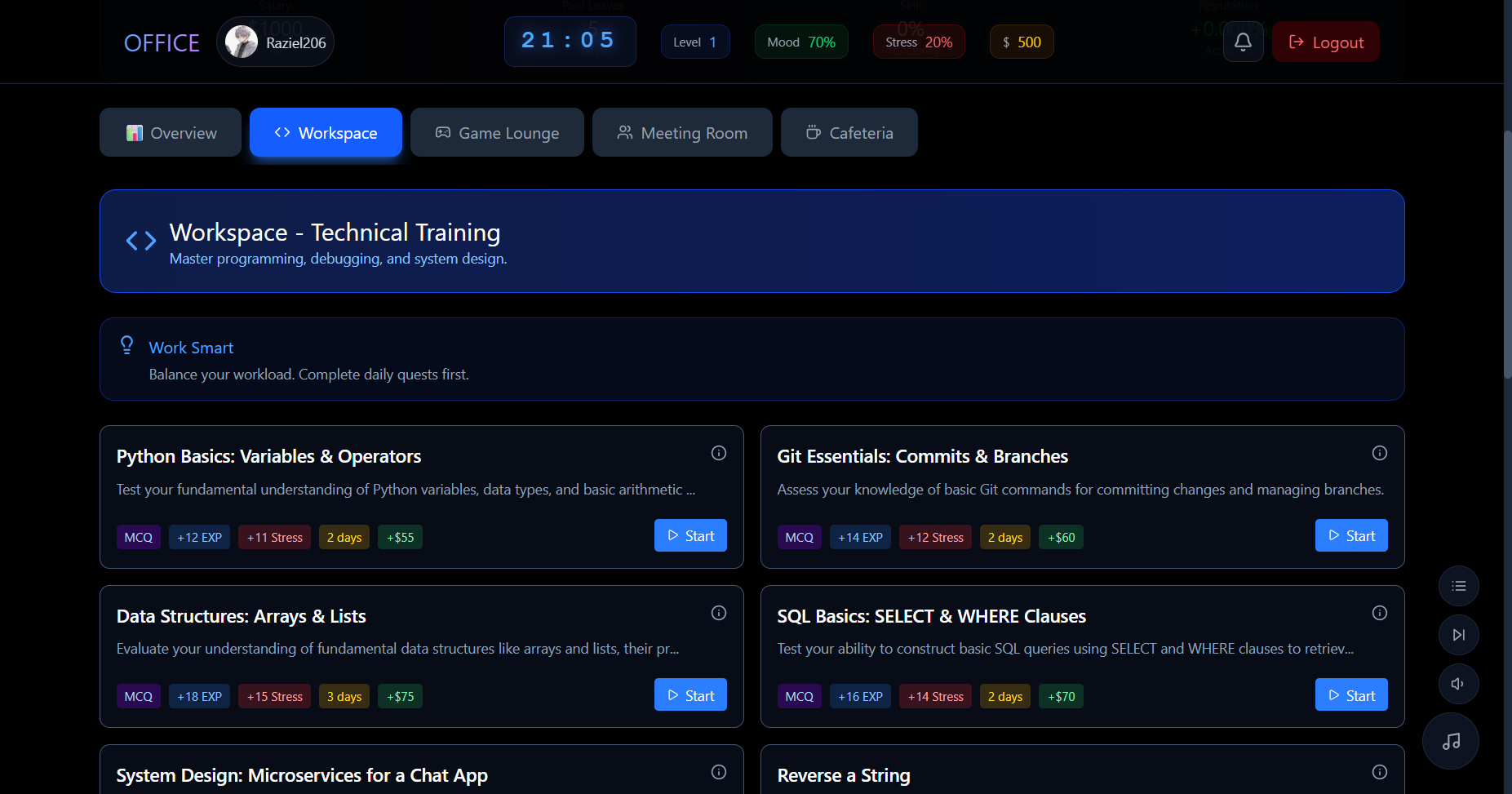The width and height of the screenshot is (1512, 794).
Task: Click the +$75 reward tag
Action: tap(401, 696)
